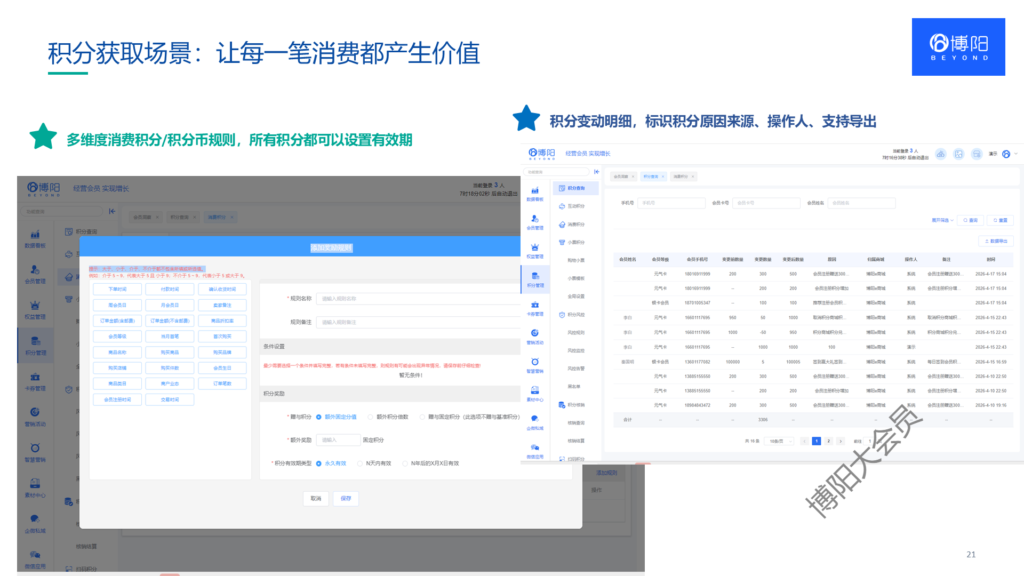This screenshot has height=576, width=1024.
Task: Click second round header icon in right screenshot
Action: tap(959, 154)
